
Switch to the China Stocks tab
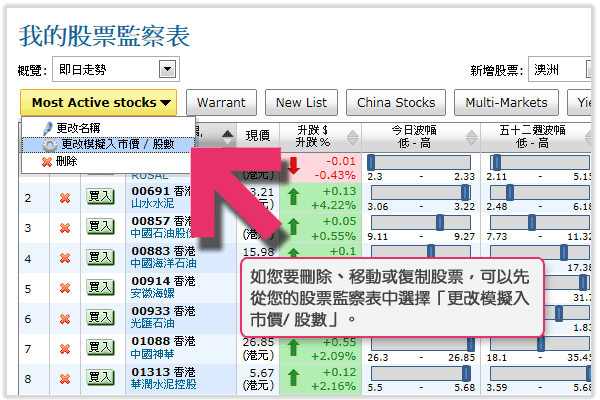coord(396,103)
